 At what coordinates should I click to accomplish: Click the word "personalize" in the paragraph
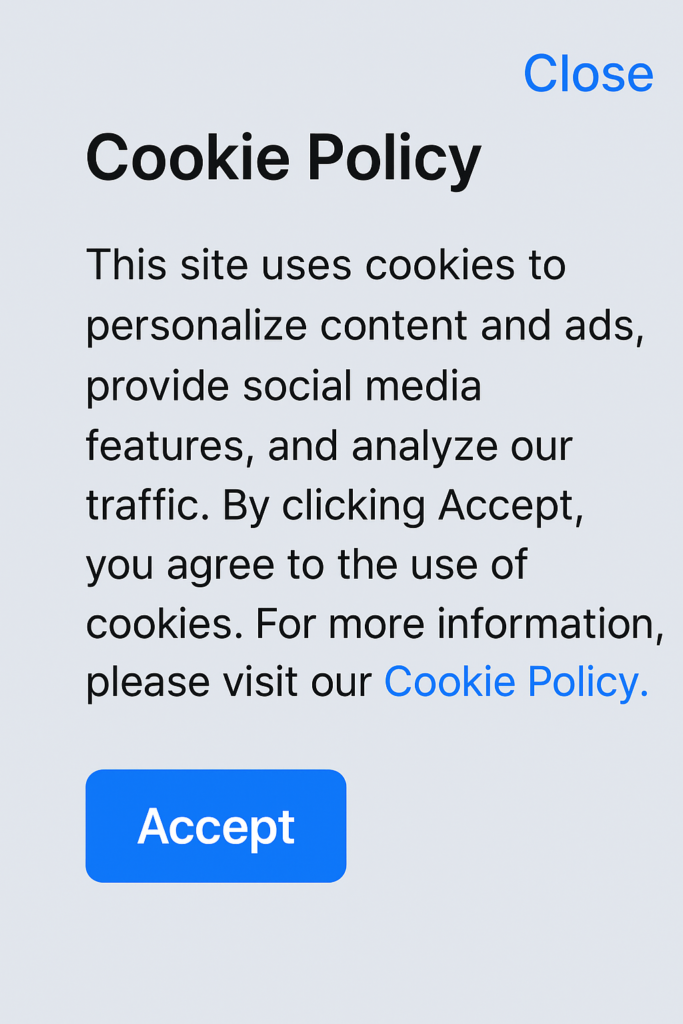click(197, 327)
